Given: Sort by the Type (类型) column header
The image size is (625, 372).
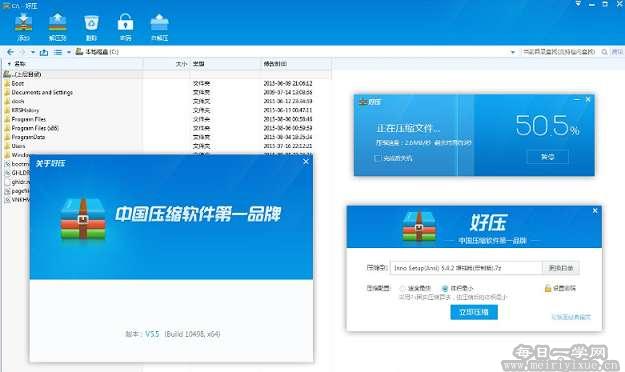Looking at the screenshot, I should 199,64.
